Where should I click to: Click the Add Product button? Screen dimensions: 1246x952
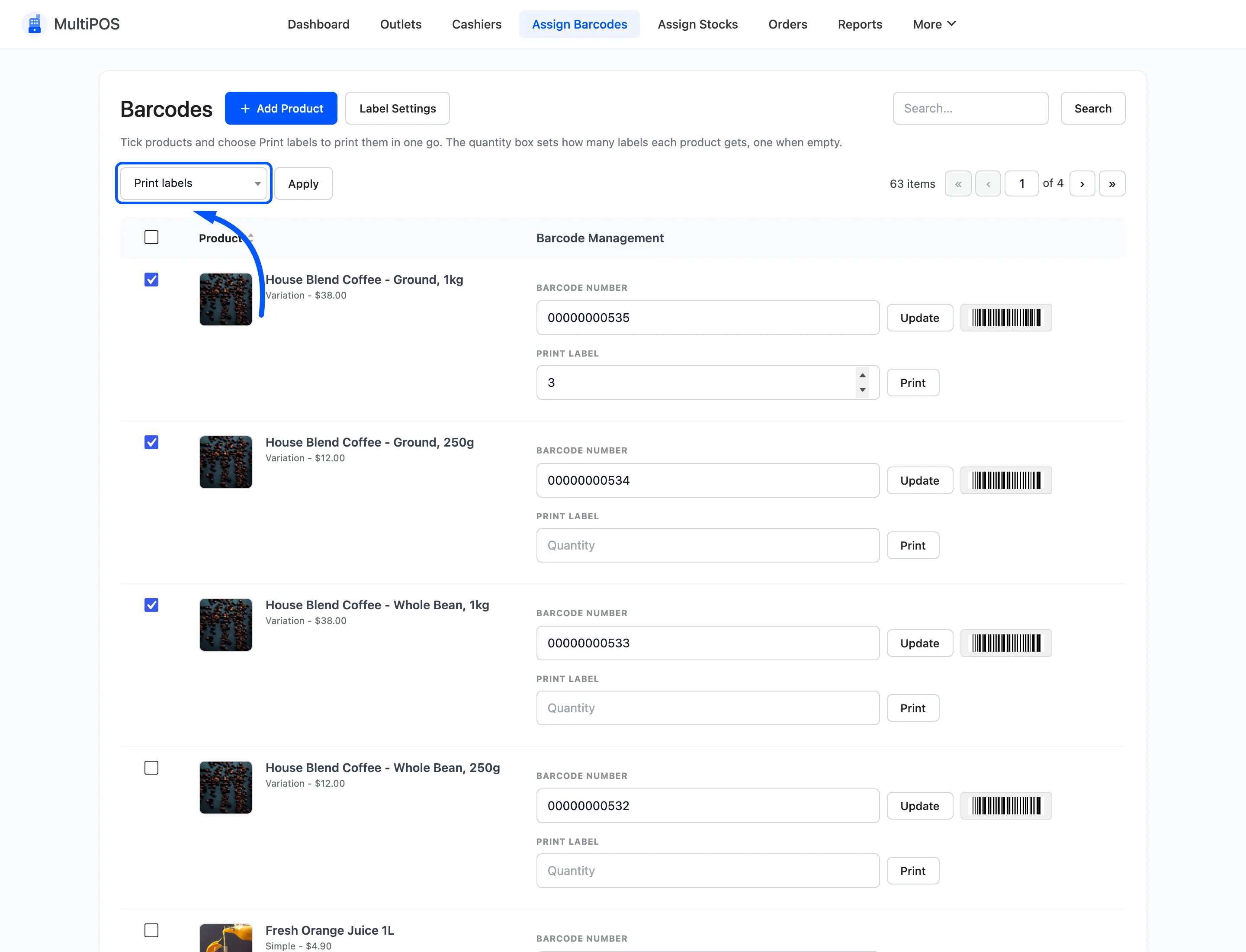coord(281,108)
